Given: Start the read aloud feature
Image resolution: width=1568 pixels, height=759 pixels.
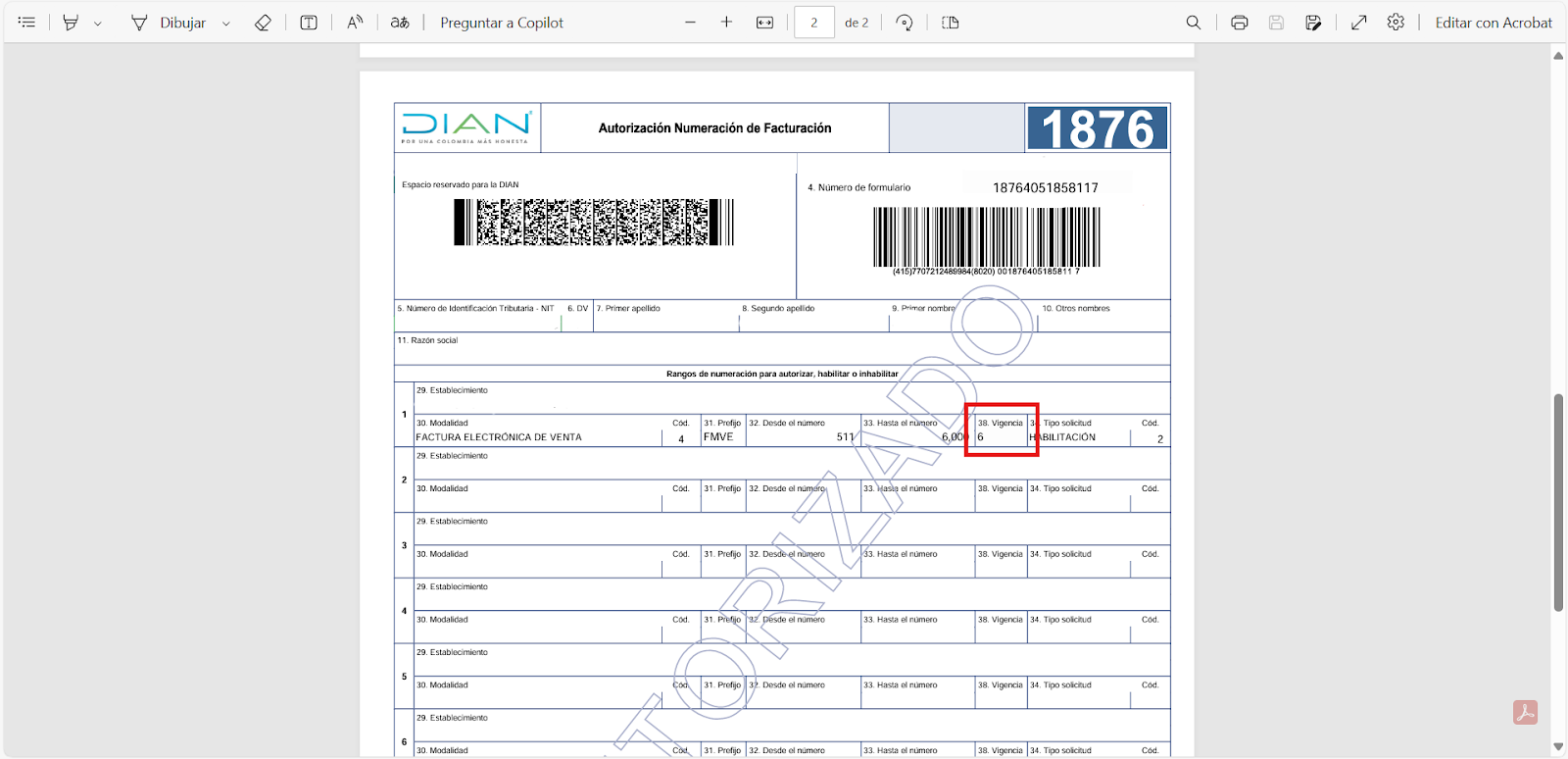Looking at the screenshot, I should [x=355, y=23].
